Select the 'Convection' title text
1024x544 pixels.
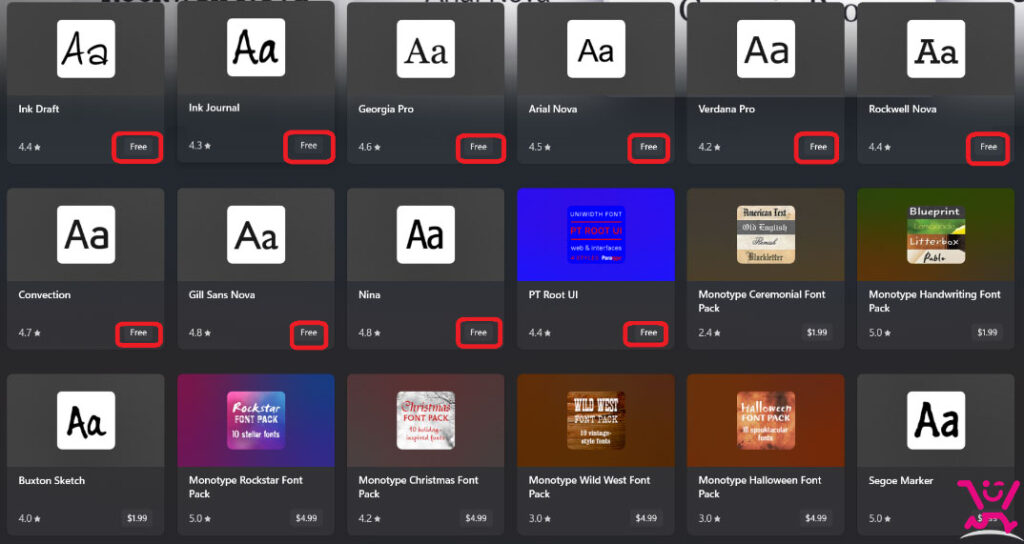pos(44,295)
